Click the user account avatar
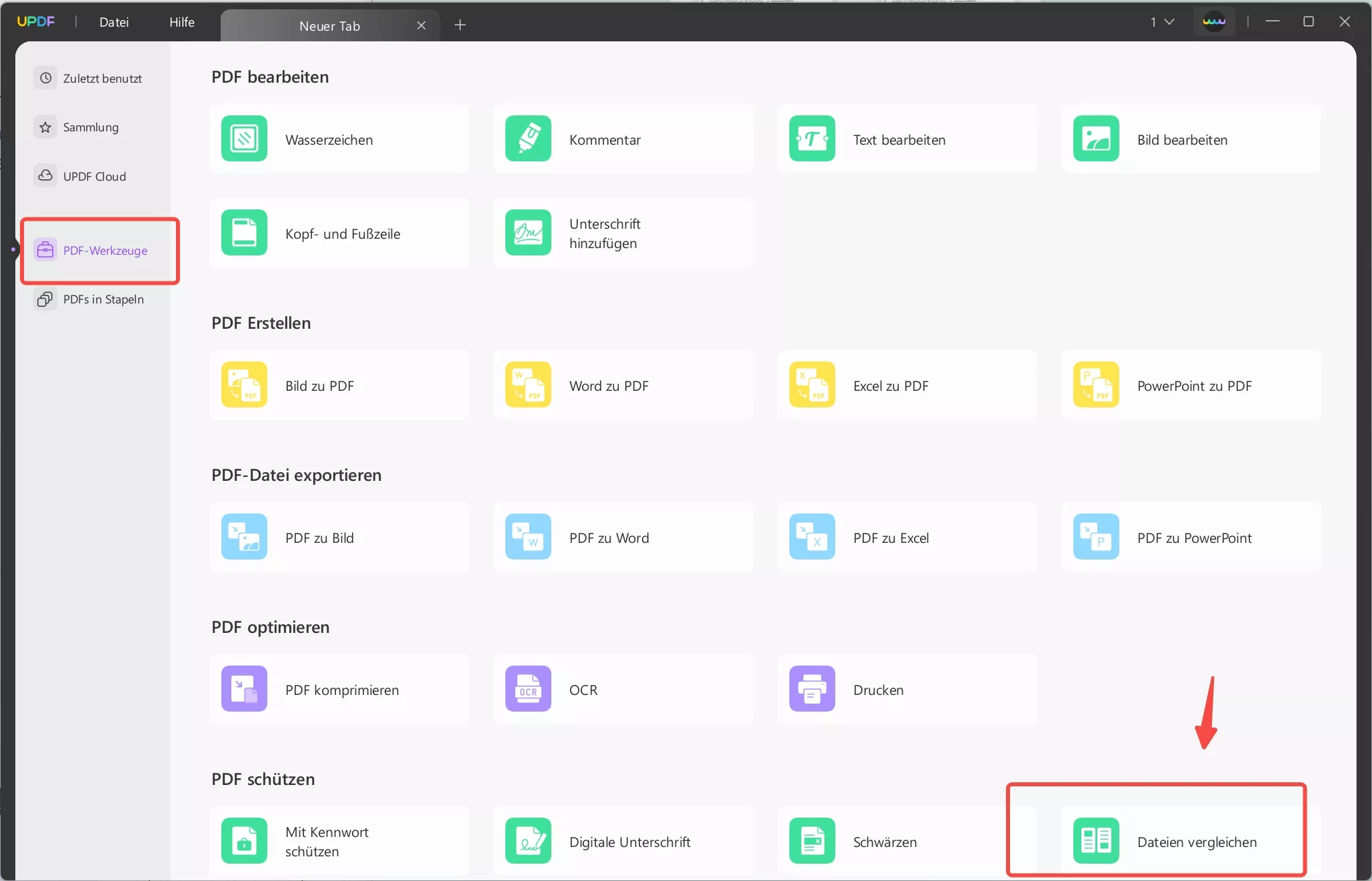Screen dimensions: 1372x881 tap(1214, 22)
